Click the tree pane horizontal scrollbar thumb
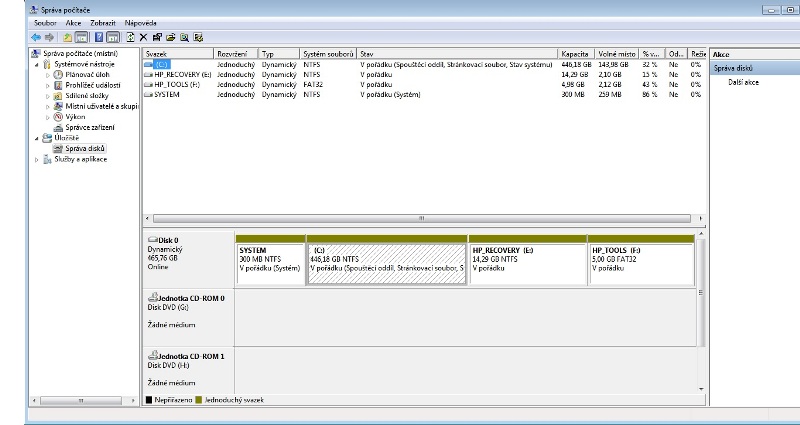The width and height of the screenshot is (800, 425). pos(80,401)
